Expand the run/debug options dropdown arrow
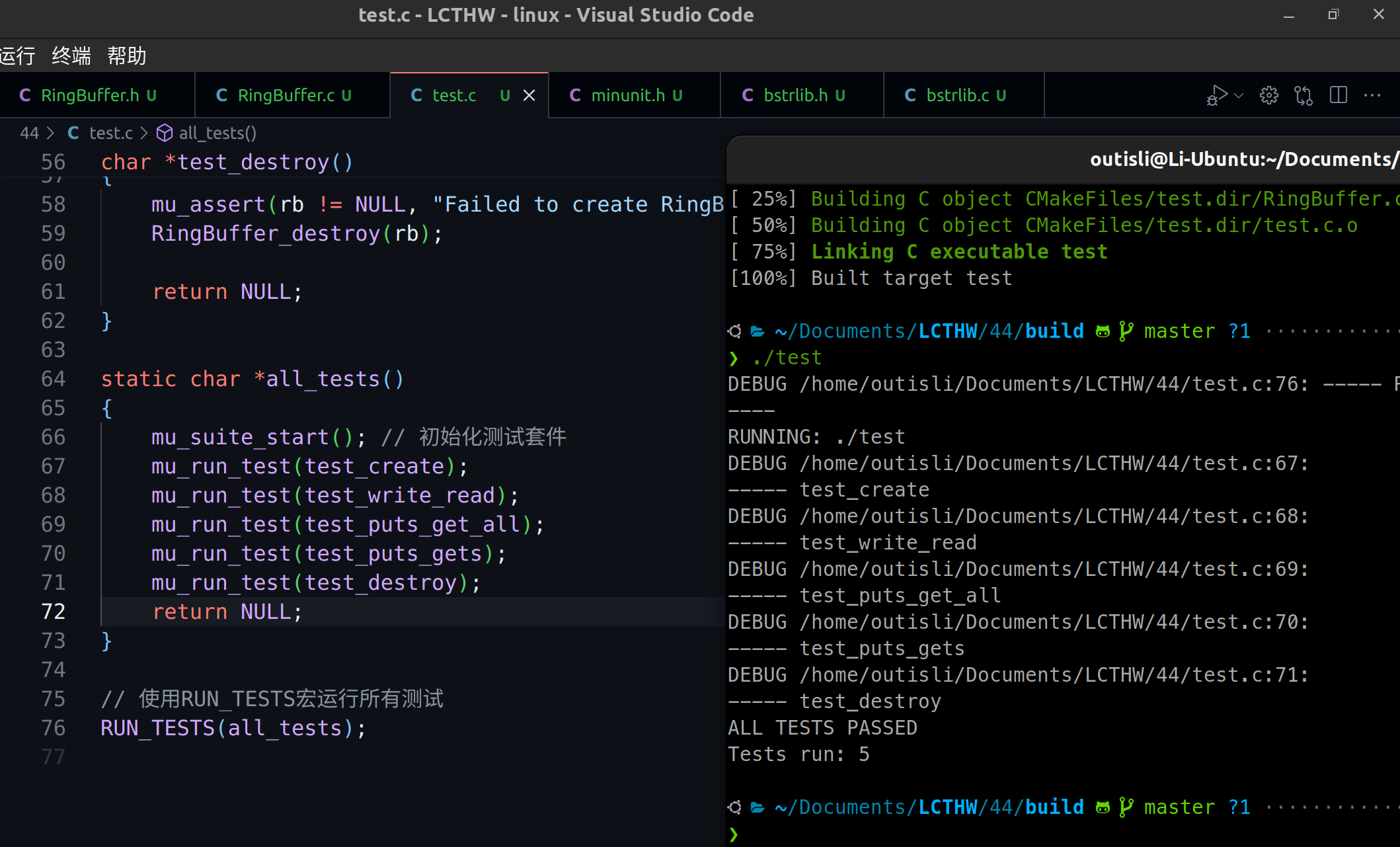 pyautogui.click(x=1239, y=96)
